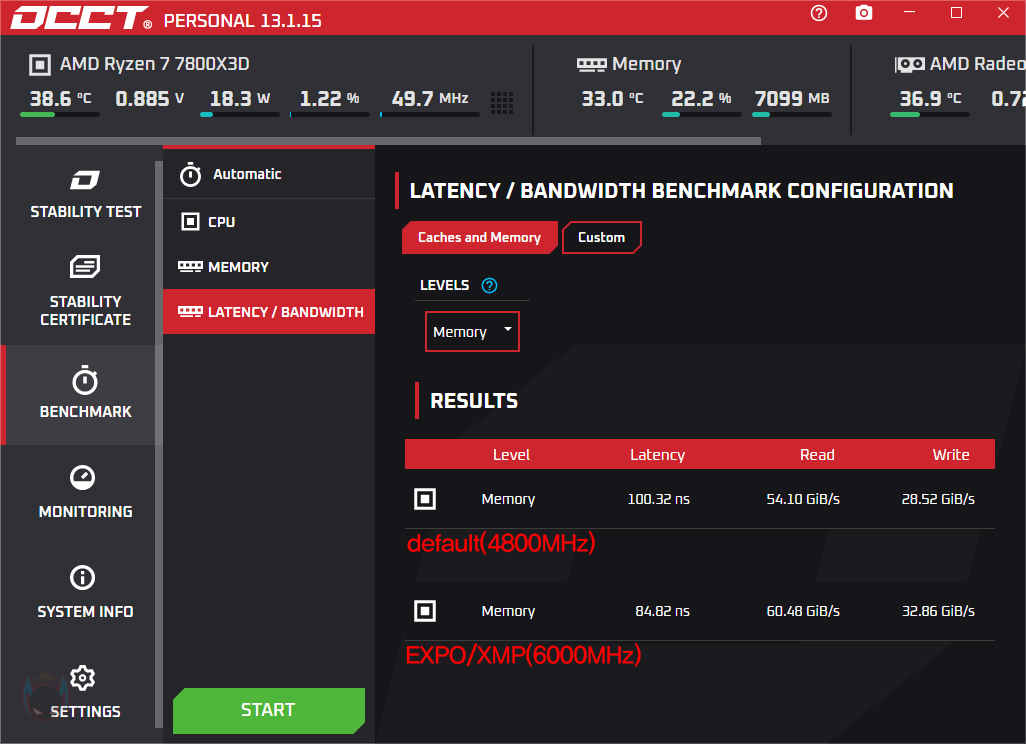Screen dimensions: 1026x744
Task: Click the 28.52 GiB/s write value
Action: point(938,499)
